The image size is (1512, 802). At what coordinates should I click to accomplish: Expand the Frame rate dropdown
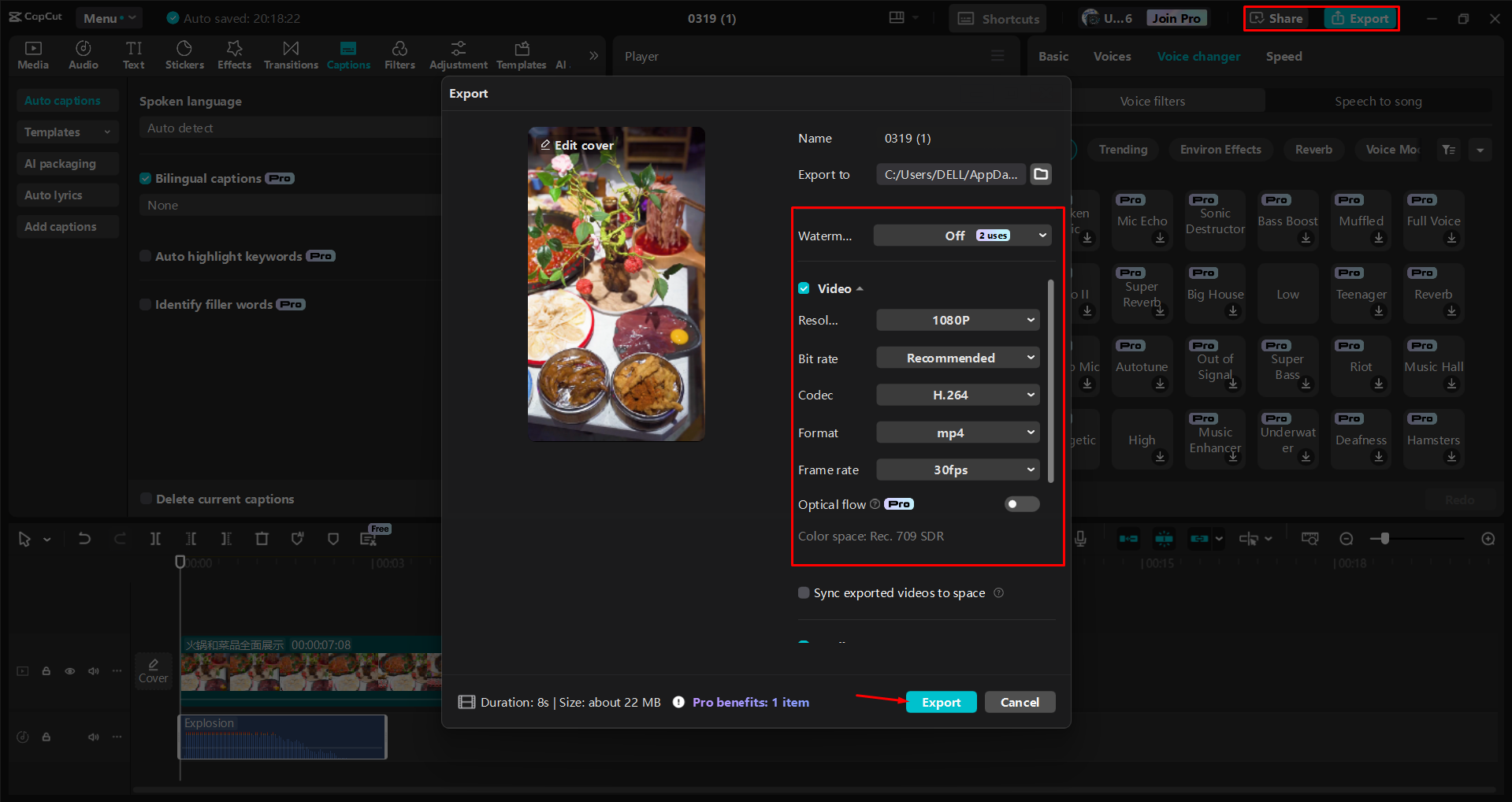pyautogui.click(x=957, y=470)
